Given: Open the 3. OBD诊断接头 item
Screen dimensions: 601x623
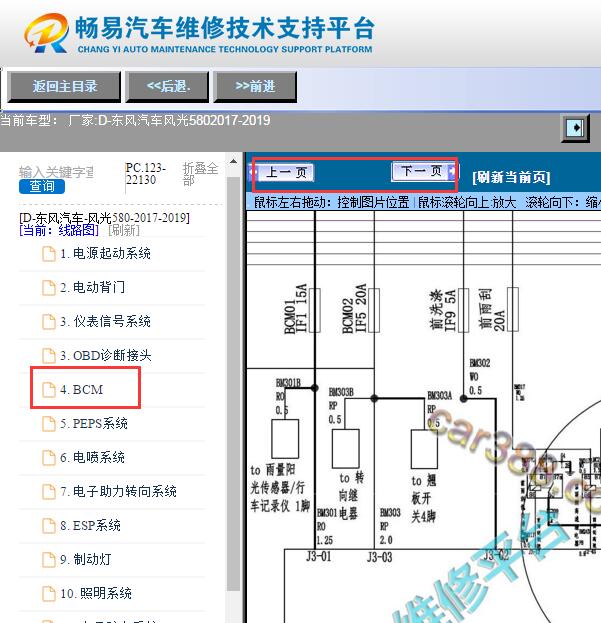Looking at the screenshot, I should 106,355.
